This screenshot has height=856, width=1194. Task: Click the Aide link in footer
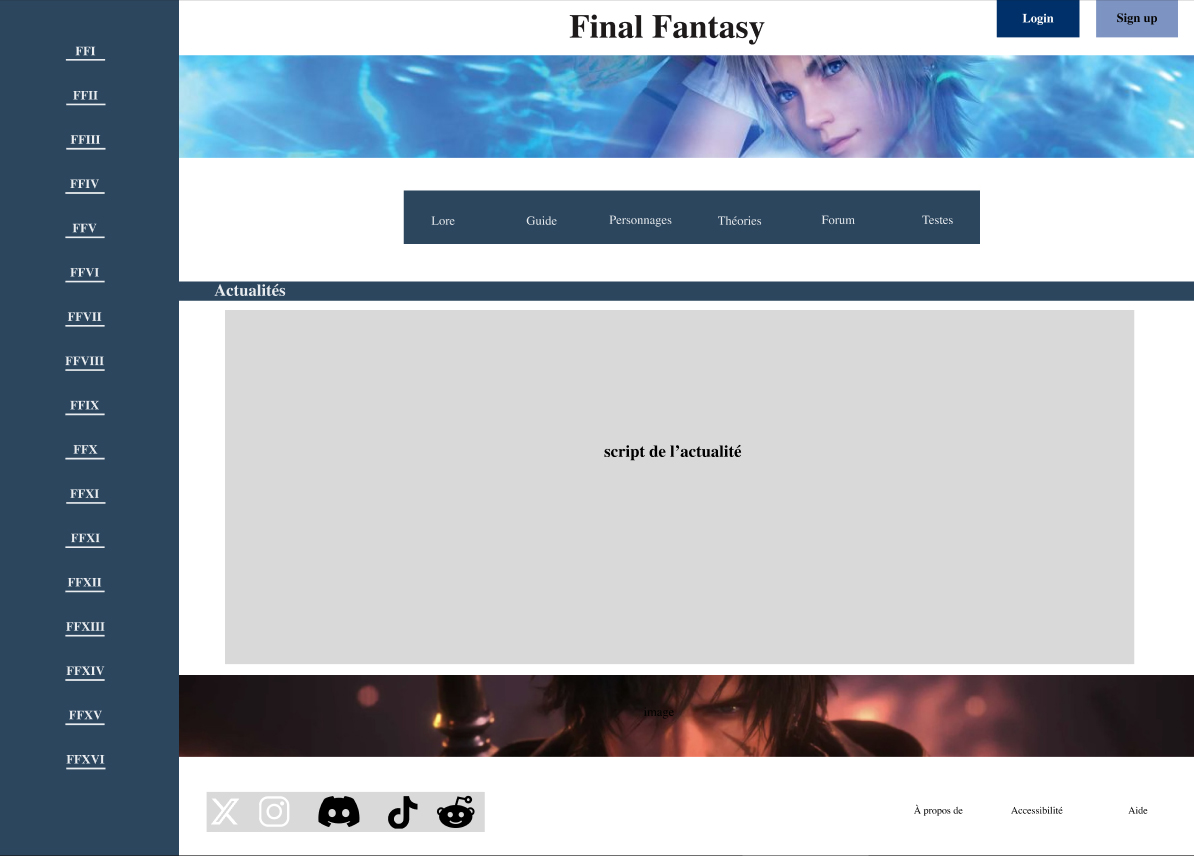click(1138, 811)
